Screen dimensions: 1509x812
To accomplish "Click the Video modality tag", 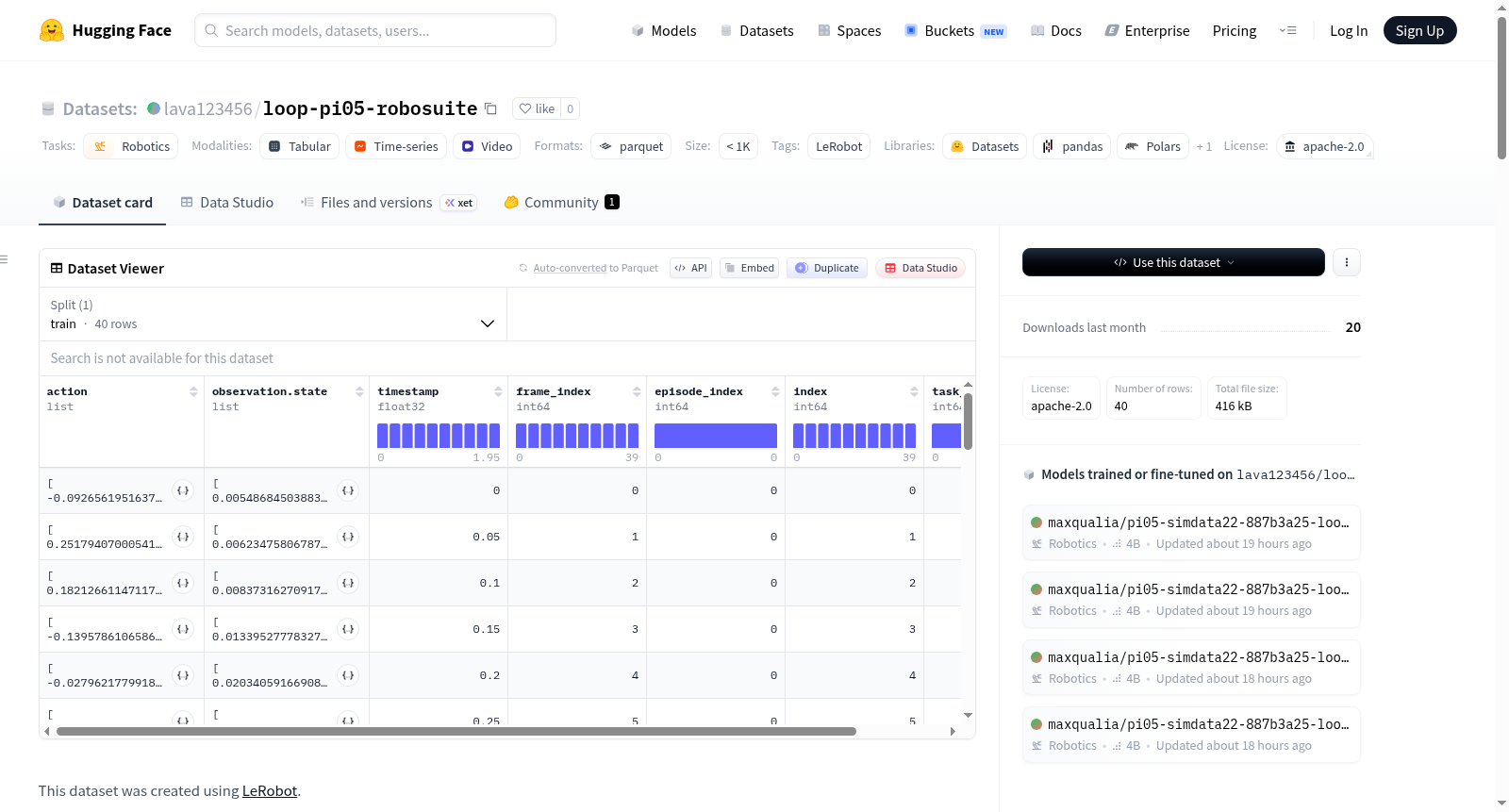I will click(x=487, y=146).
